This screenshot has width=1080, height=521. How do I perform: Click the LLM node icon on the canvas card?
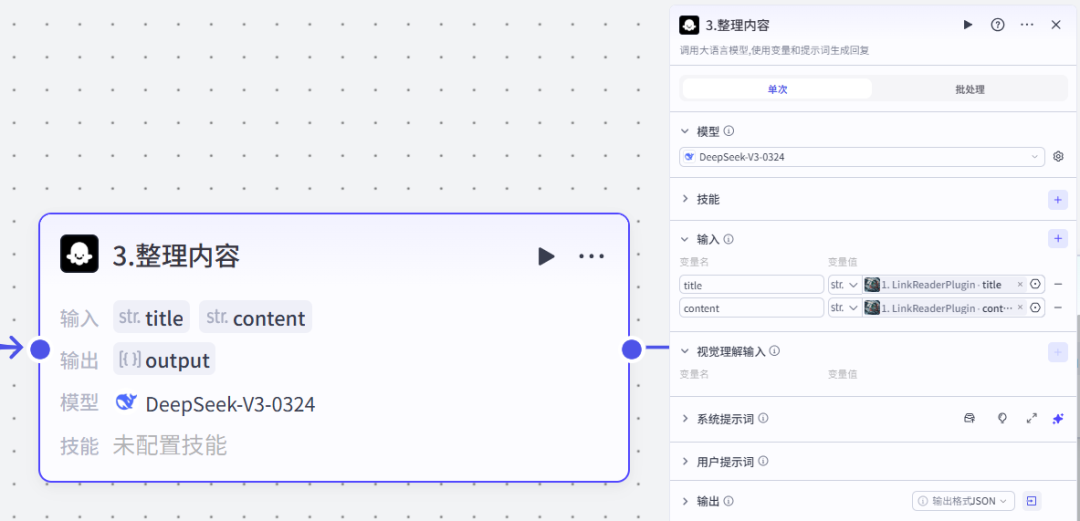click(79, 254)
